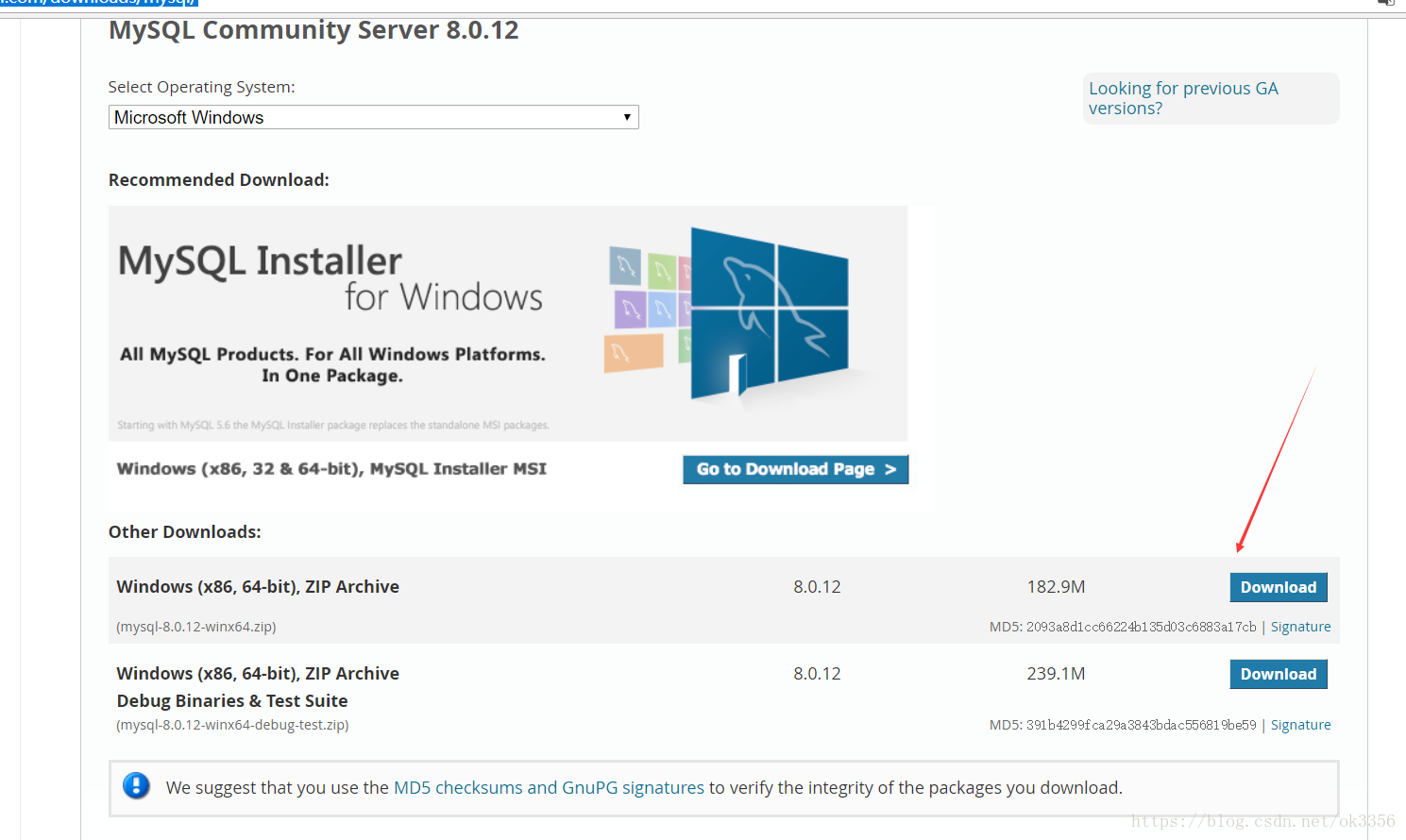The width and height of the screenshot is (1406, 840).
Task: Select the '239.1M' file size text
Action: coord(1056,674)
